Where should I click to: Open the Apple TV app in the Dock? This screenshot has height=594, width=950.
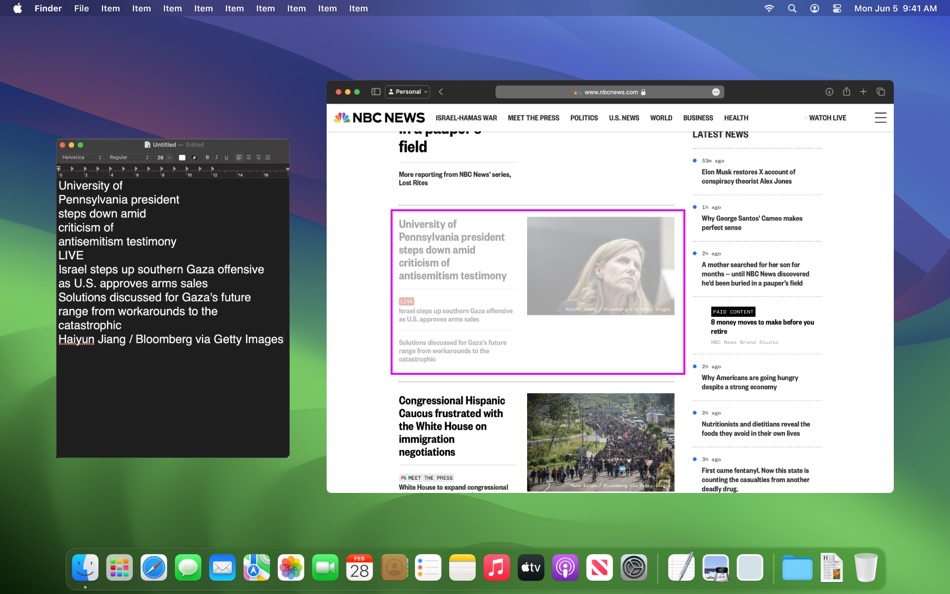tap(531, 568)
